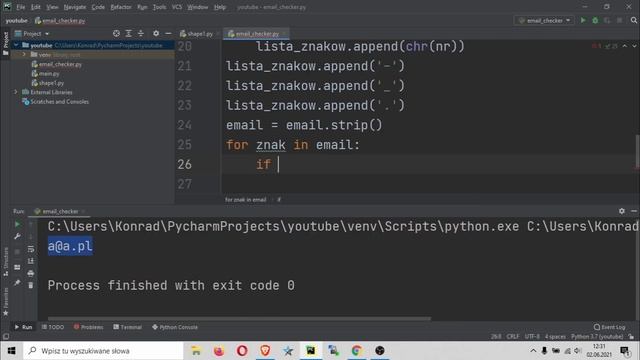Open the Structure side tool window

click(6, 262)
